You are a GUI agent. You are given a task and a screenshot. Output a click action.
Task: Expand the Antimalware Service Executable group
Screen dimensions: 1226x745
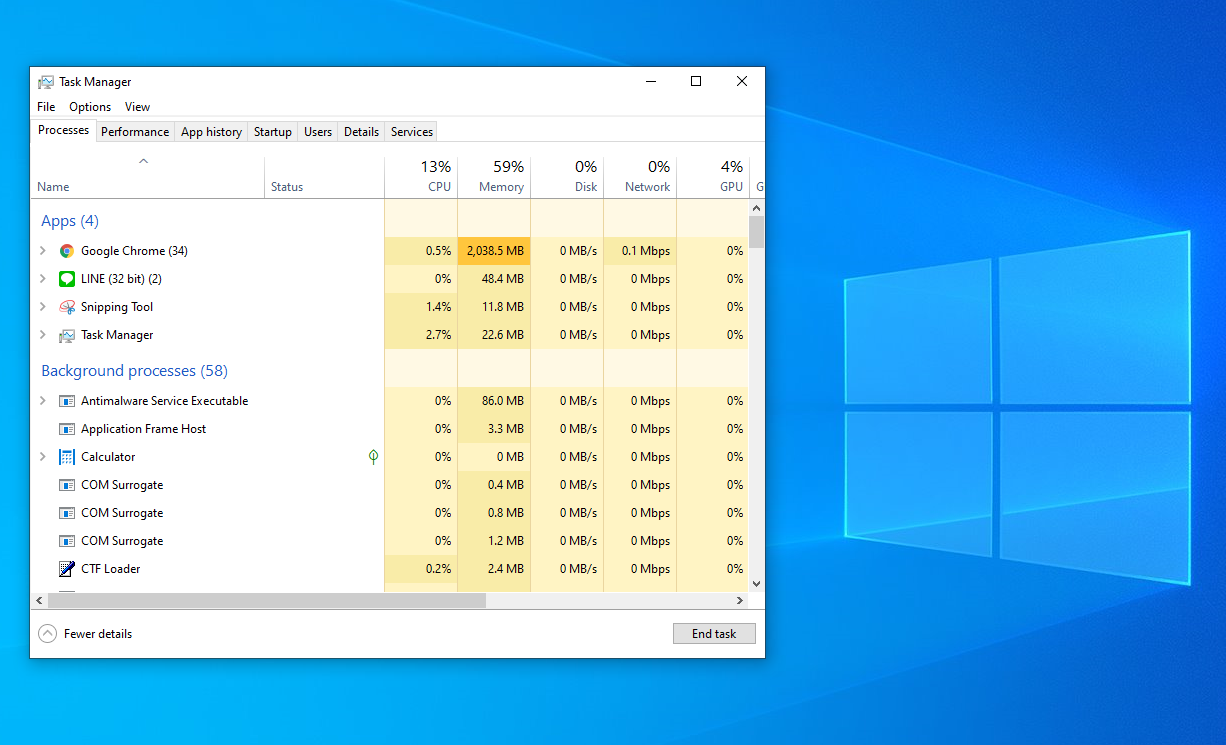tap(42, 401)
